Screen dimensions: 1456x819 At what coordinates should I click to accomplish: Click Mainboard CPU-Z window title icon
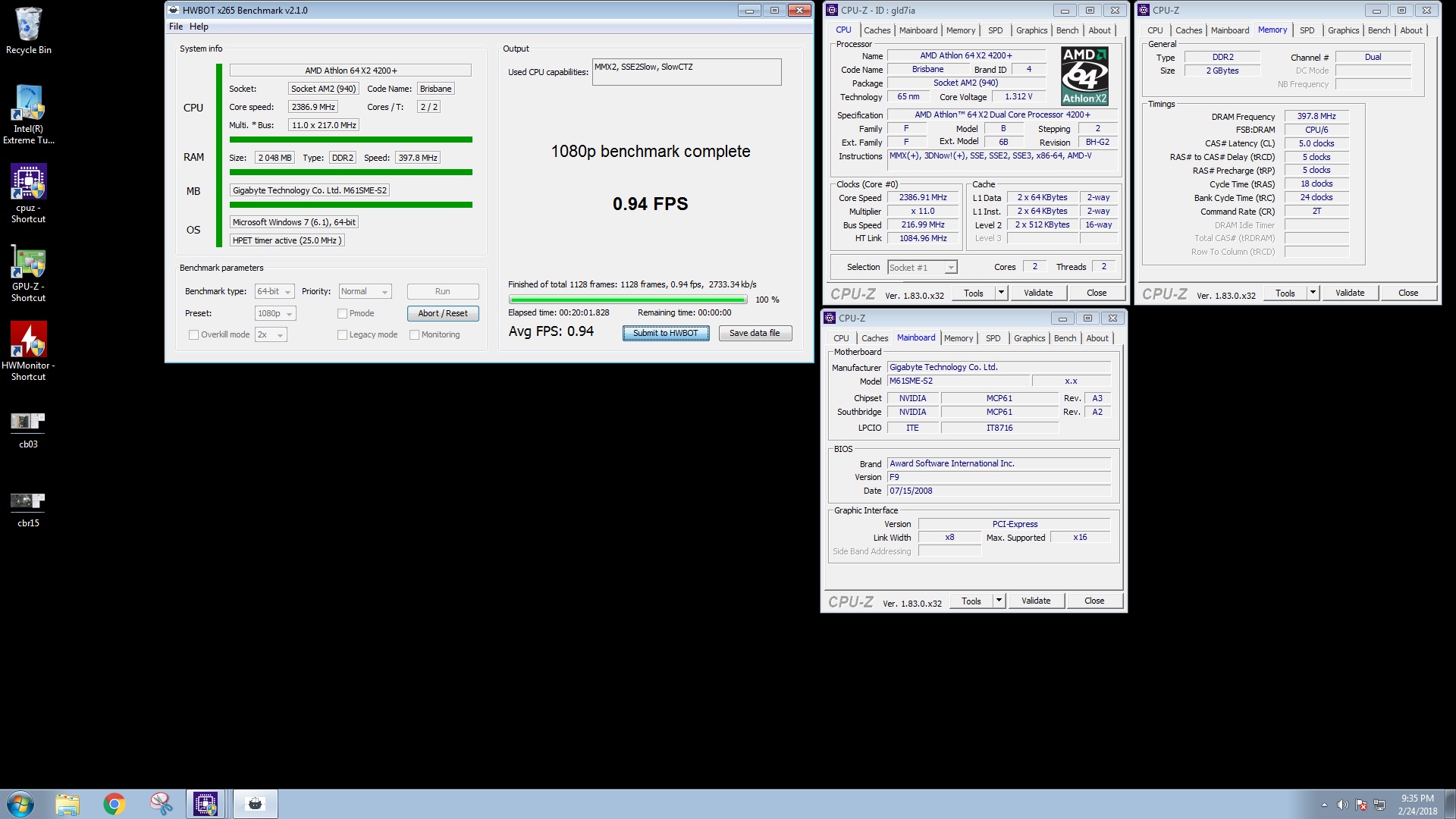tap(830, 318)
